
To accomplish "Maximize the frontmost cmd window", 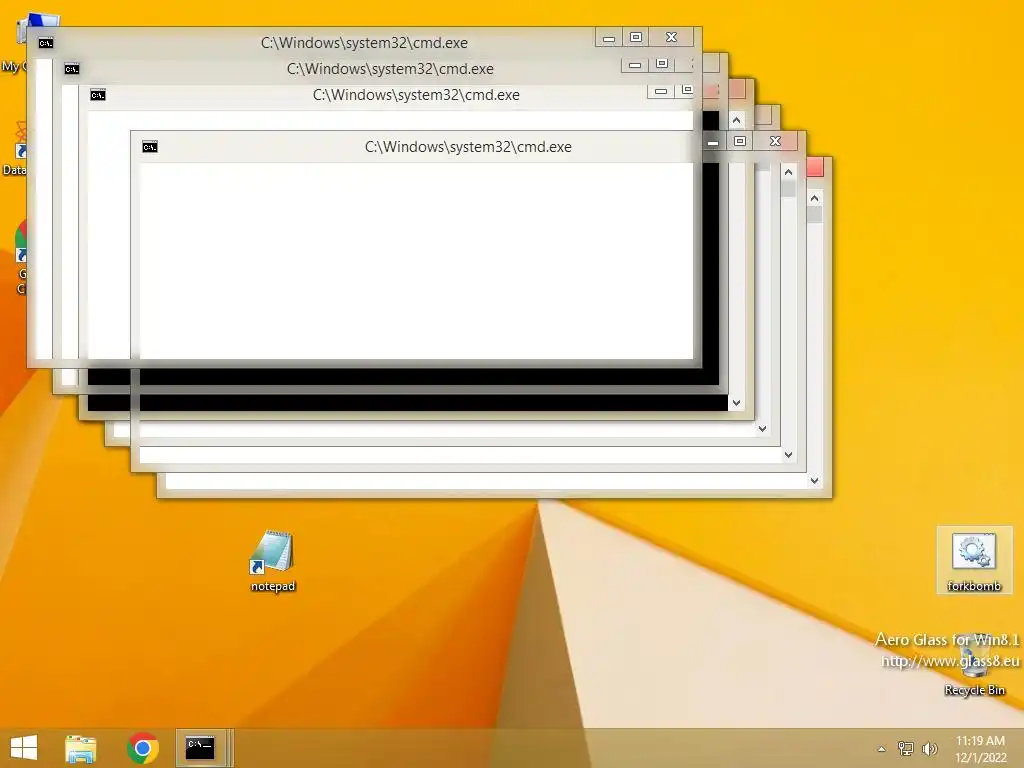I will coord(740,141).
